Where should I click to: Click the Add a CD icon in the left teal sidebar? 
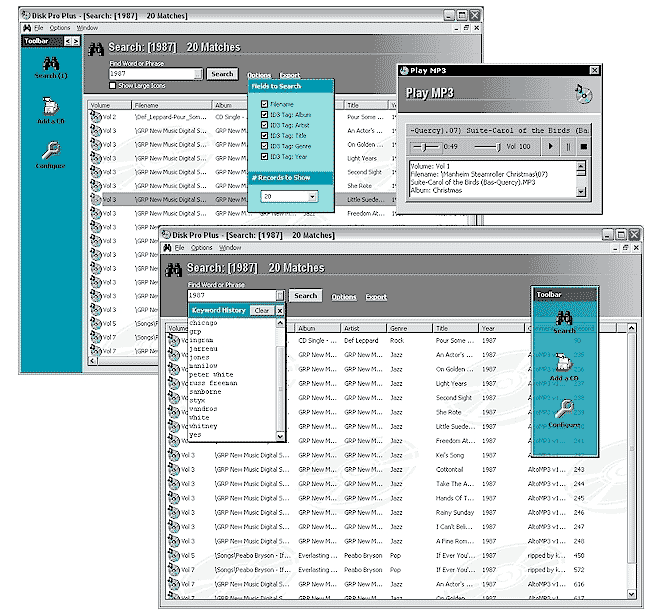click(49, 108)
